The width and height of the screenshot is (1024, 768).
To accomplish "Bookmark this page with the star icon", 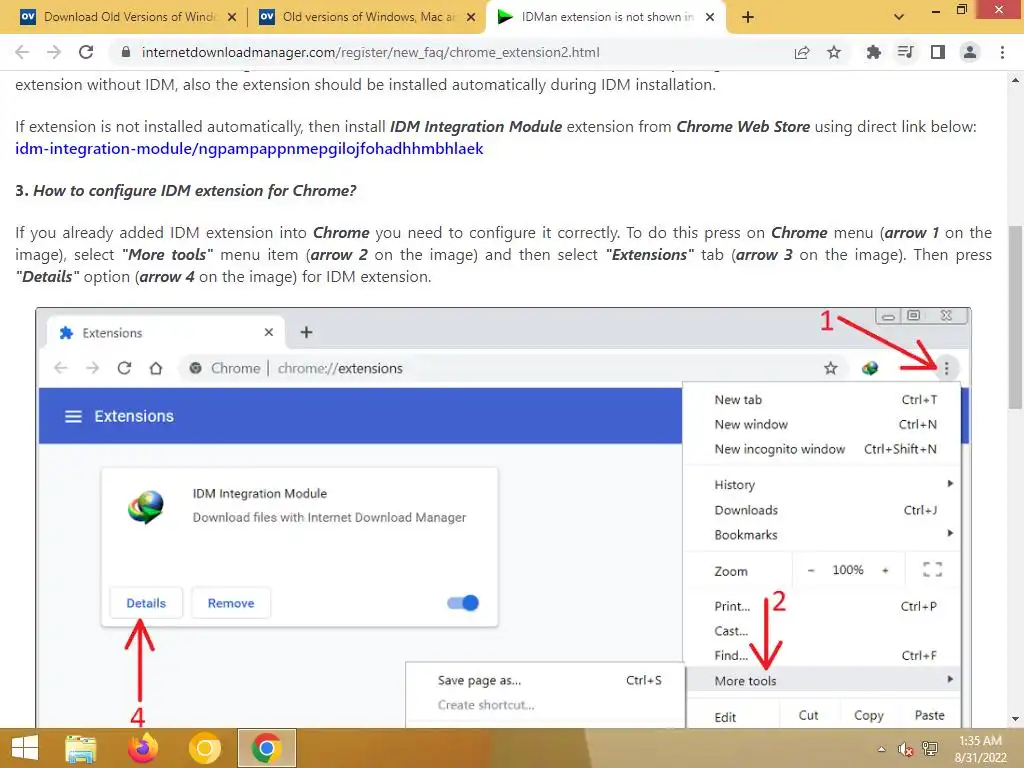I will click(834, 52).
